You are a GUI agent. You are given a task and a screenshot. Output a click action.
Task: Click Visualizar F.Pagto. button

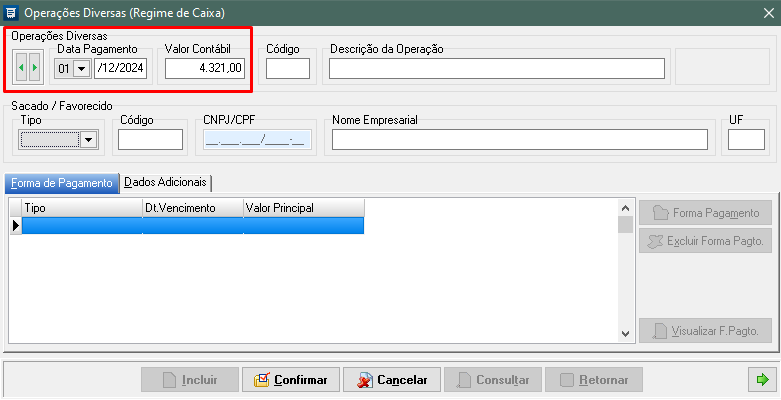tap(705, 331)
